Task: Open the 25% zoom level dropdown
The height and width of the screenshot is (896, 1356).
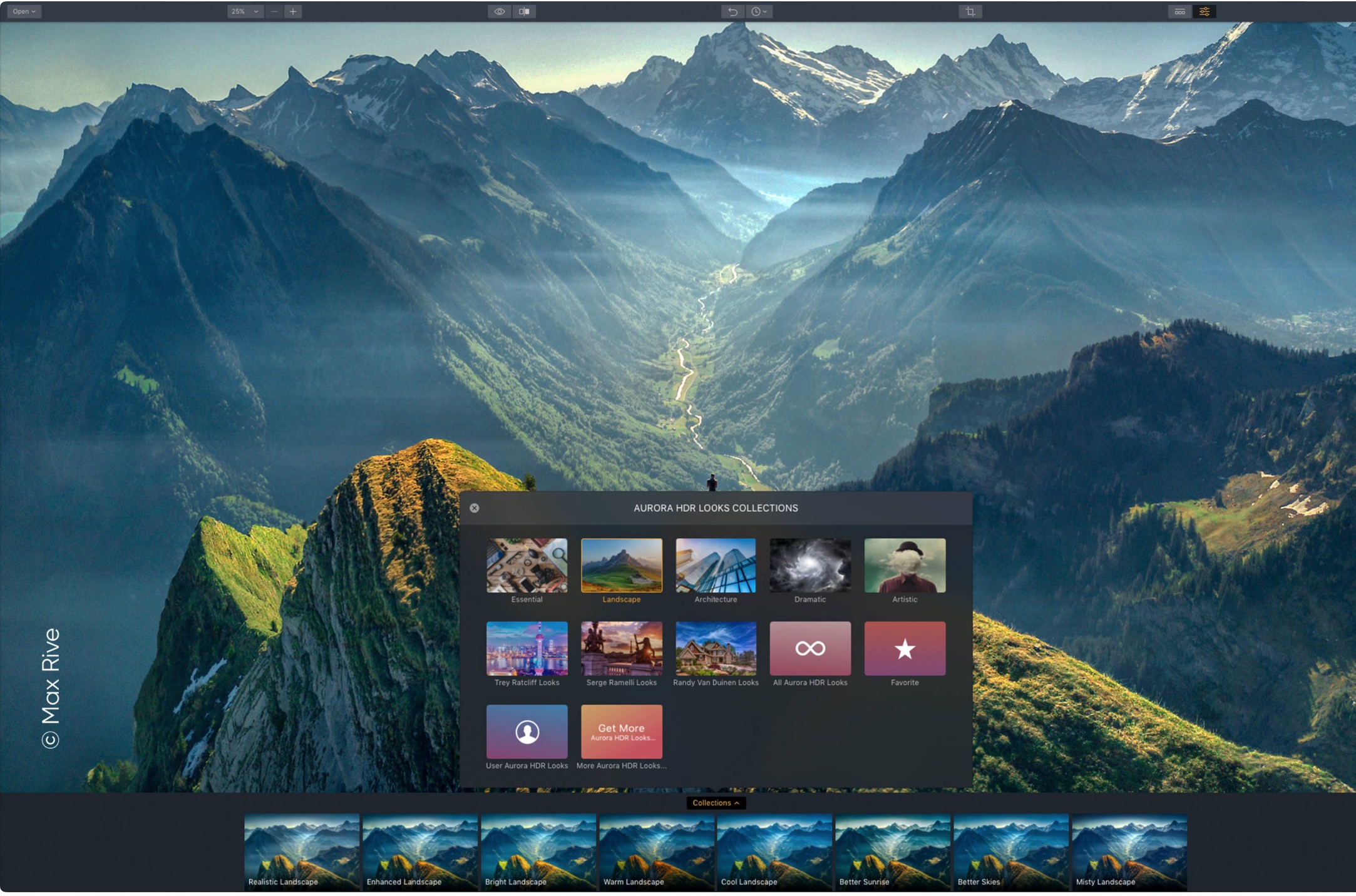Action: 244,11
